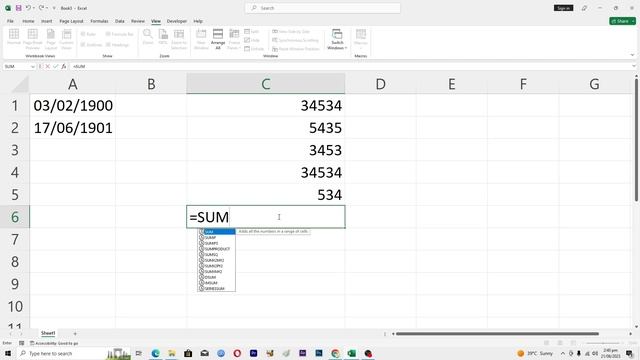Select cell C5 containing 534
Viewport: 640px width, 360px height.
[x=266, y=194]
